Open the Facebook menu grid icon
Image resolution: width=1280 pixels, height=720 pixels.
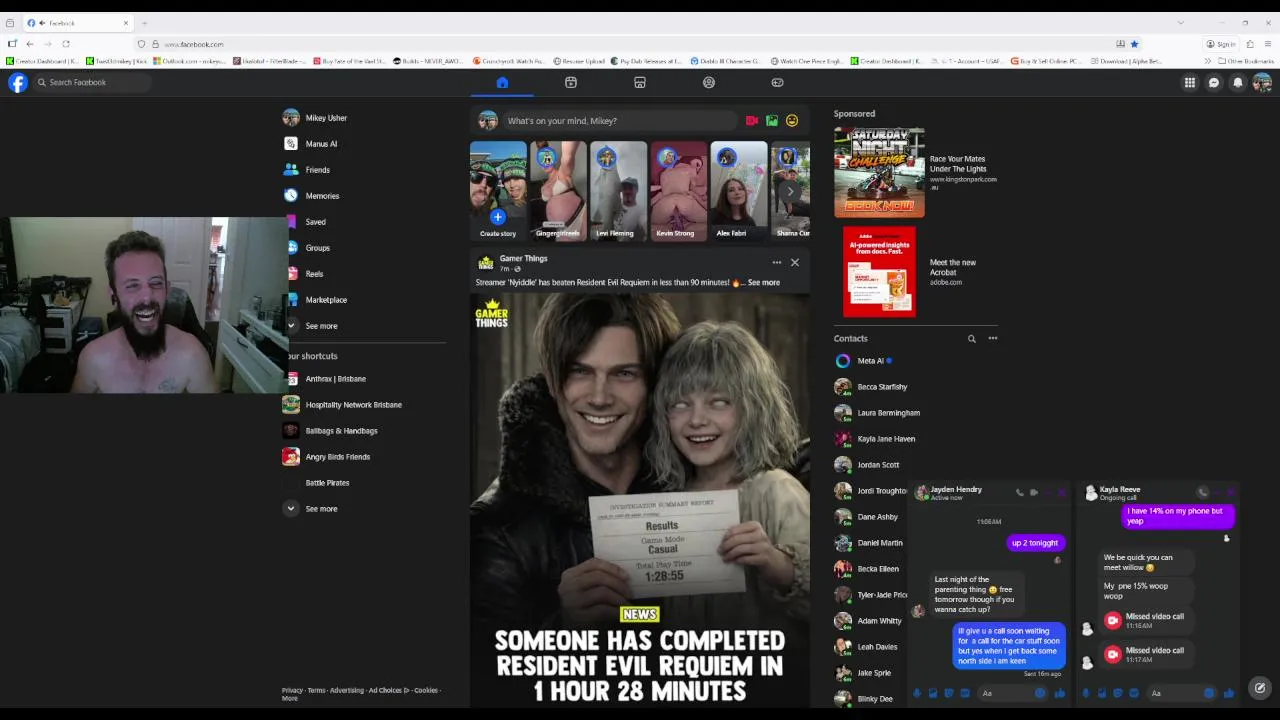click(1190, 83)
